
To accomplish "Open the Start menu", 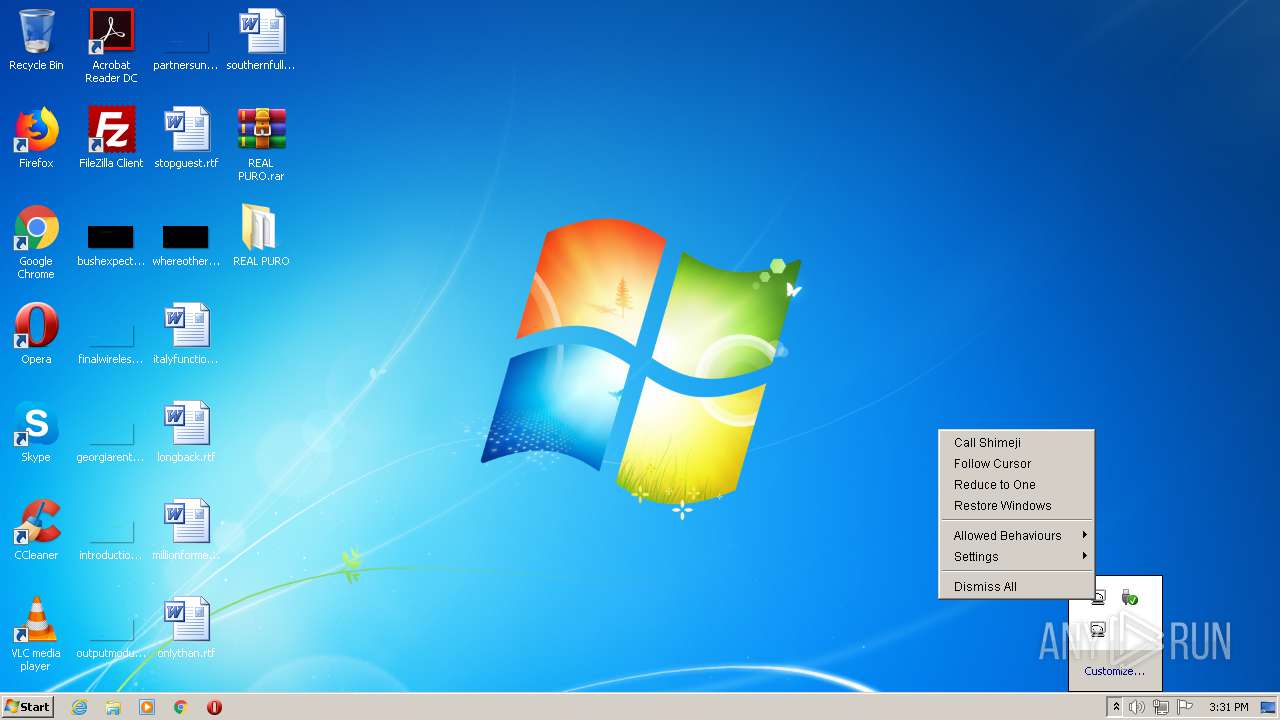I will 27,707.
